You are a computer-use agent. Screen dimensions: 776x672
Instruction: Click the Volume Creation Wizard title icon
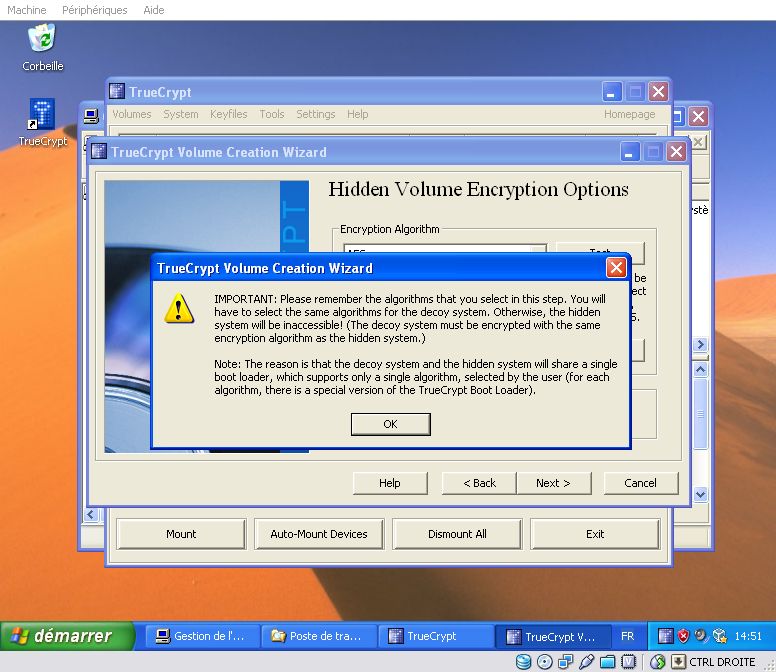click(99, 151)
